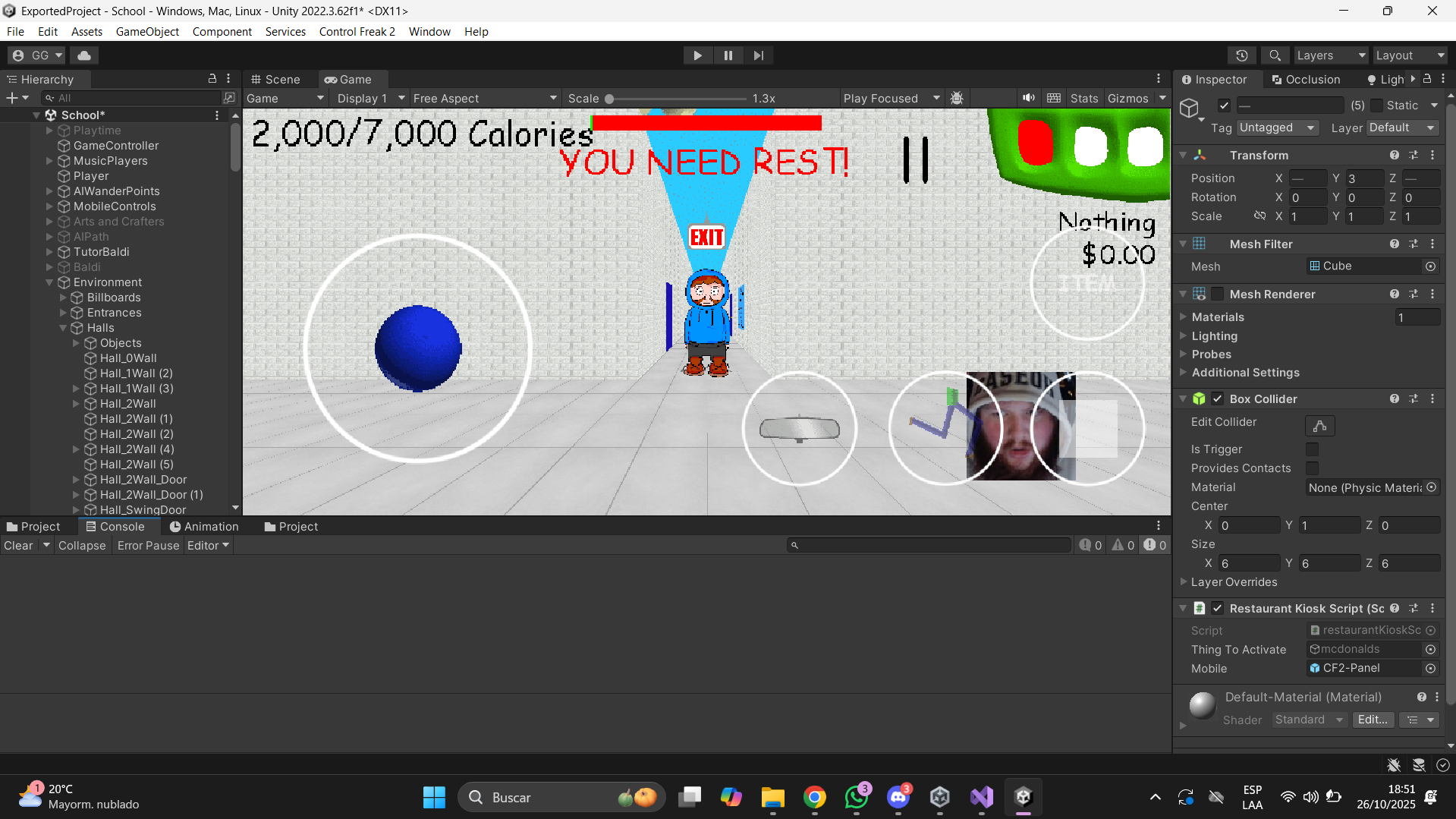Pause the game with the Pause button

click(728, 55)
